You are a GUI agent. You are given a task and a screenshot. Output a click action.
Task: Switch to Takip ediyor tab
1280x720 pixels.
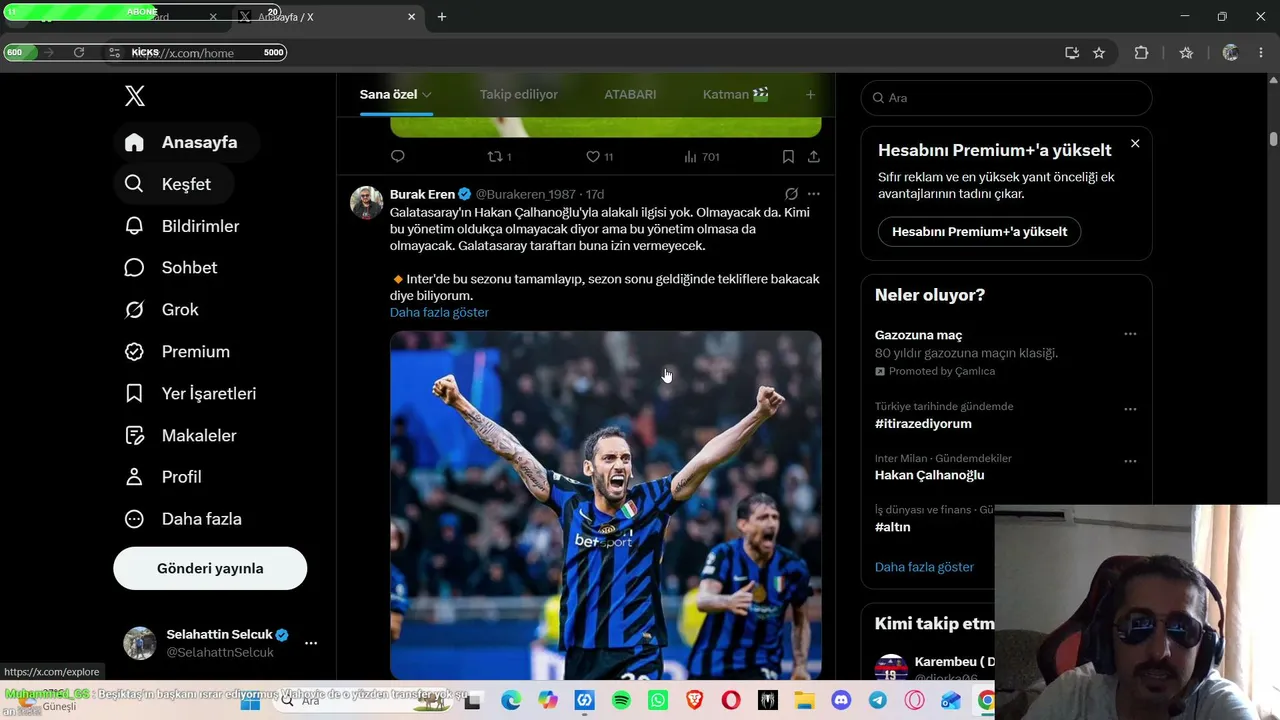(x=519, y=95)
